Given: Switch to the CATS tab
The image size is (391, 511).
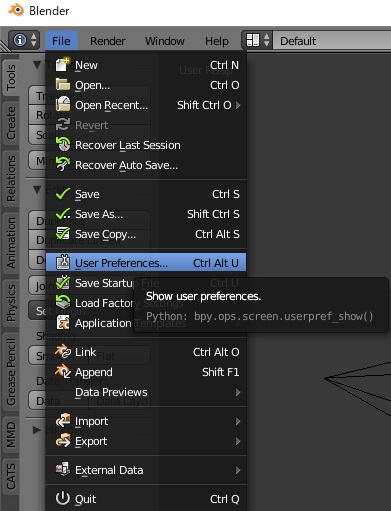Looking at the screenshot, I should tap(11, 476).
